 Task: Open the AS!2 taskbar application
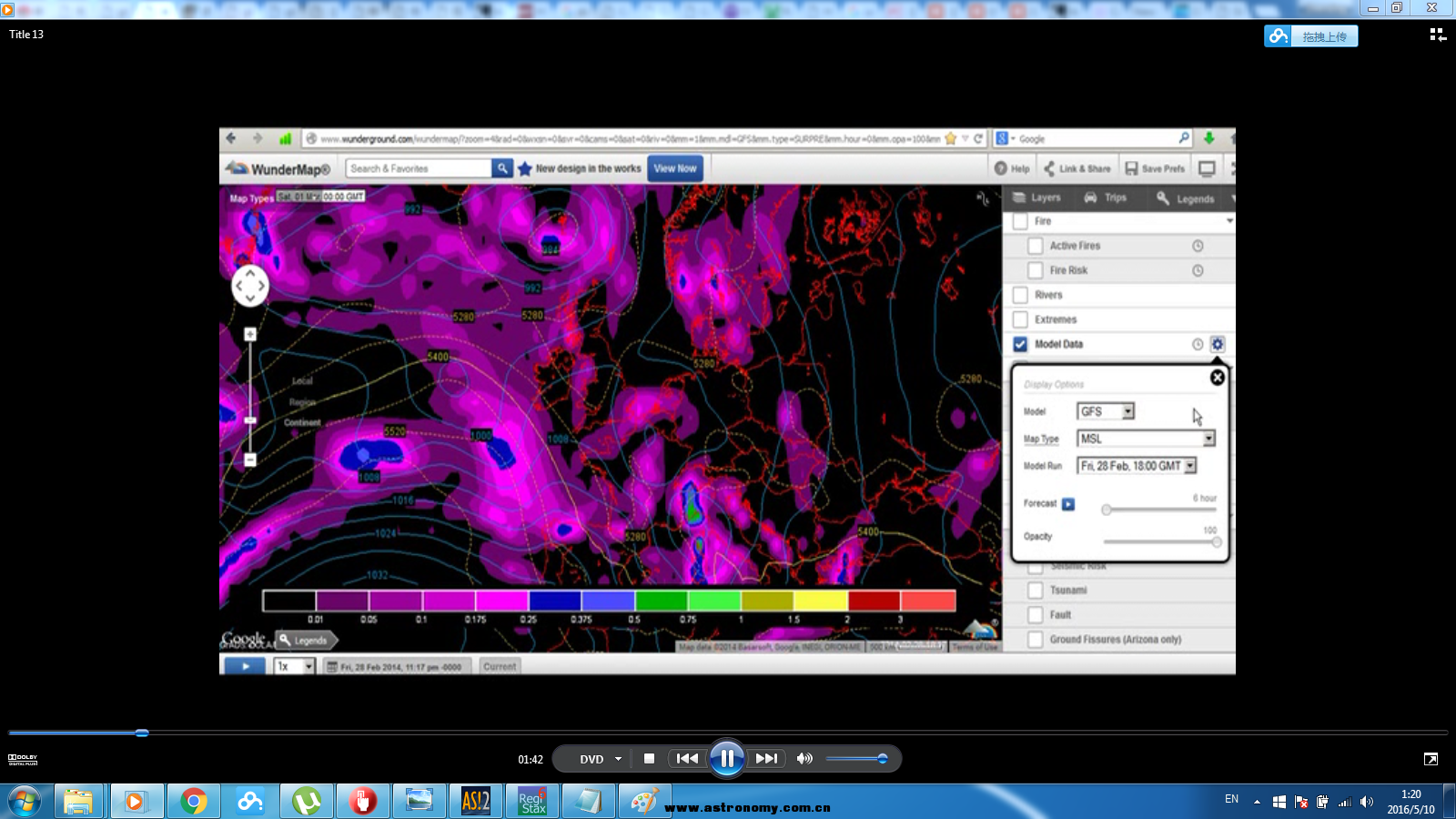pos(476,802)
